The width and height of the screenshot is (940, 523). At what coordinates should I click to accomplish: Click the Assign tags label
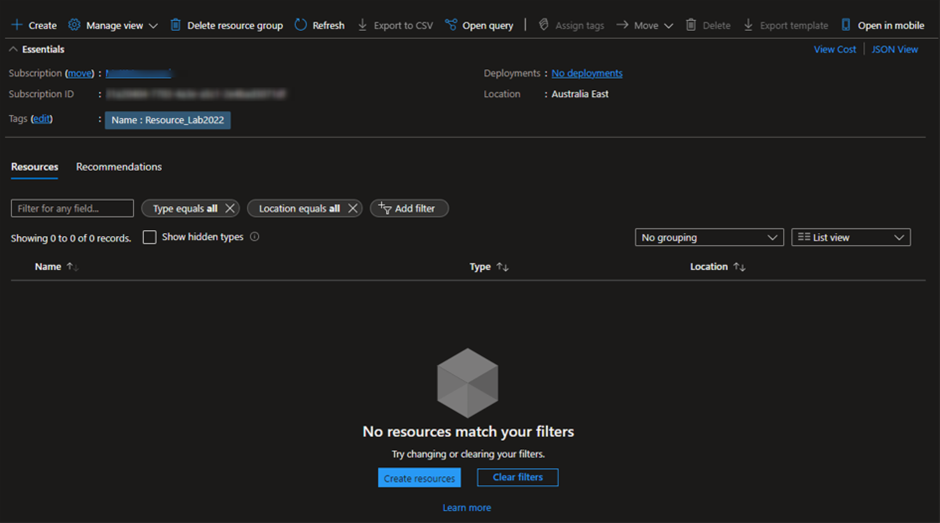pyautogui.click(x=580, y=25)
